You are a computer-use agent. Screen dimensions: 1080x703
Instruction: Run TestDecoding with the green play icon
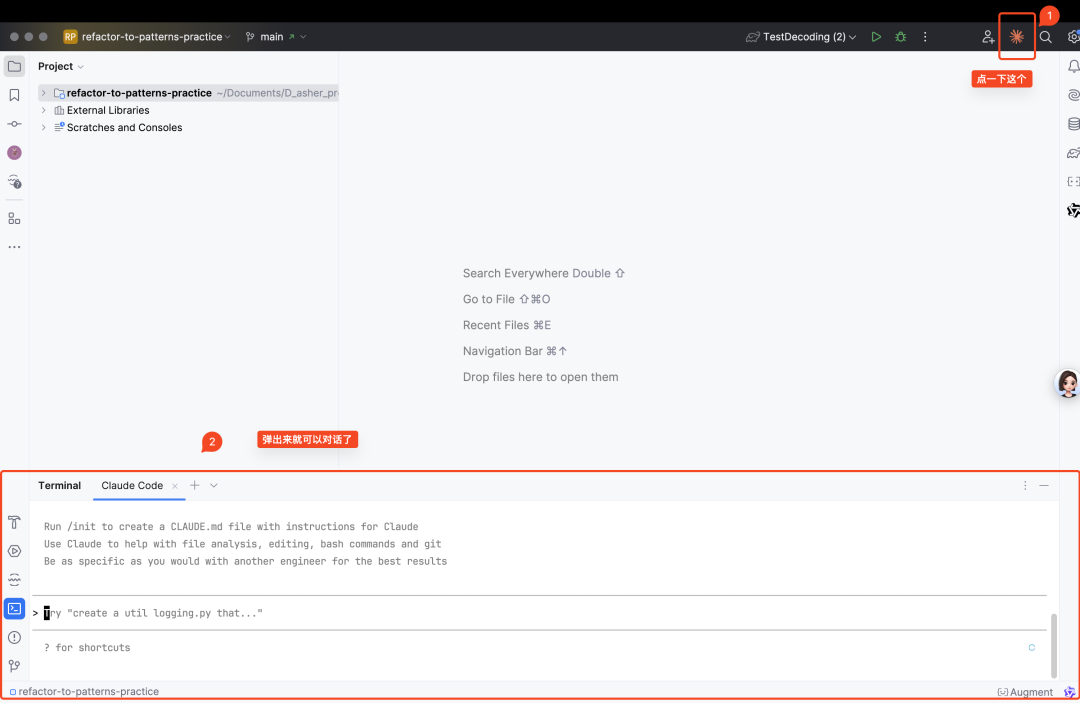876,37
